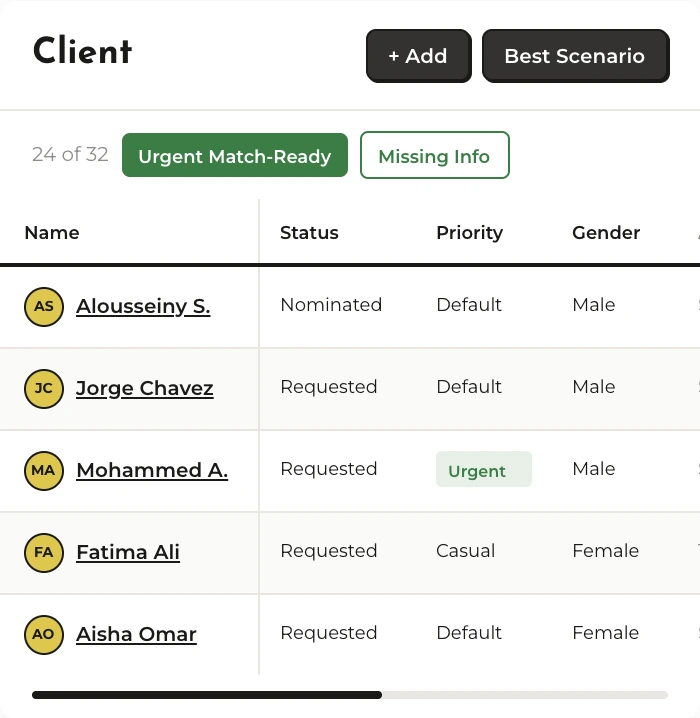Sort by the Gender column header
Viewport: 700px width, 718px height.
tap(606, 233)
